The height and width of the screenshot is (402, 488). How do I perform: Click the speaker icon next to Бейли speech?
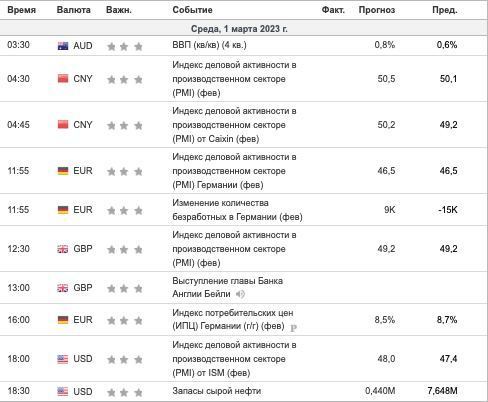(x=240, y=294)
